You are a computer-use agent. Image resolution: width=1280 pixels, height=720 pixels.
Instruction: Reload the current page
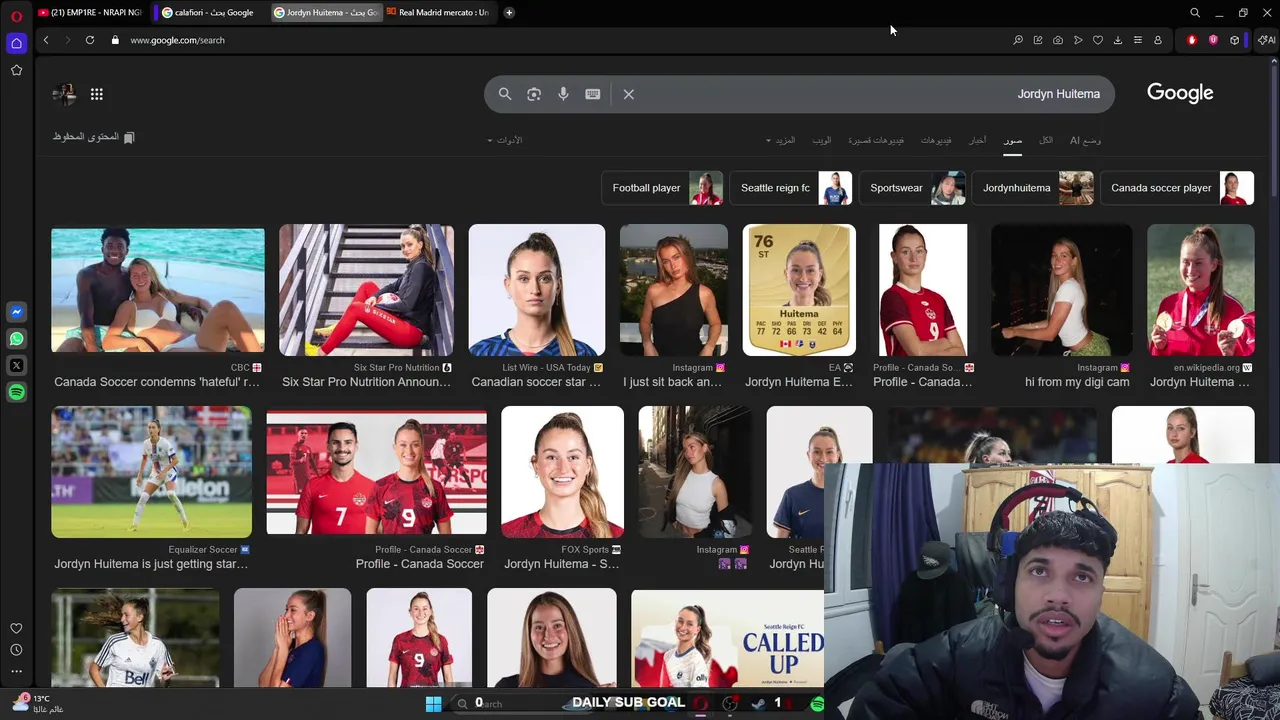[90, 40]
